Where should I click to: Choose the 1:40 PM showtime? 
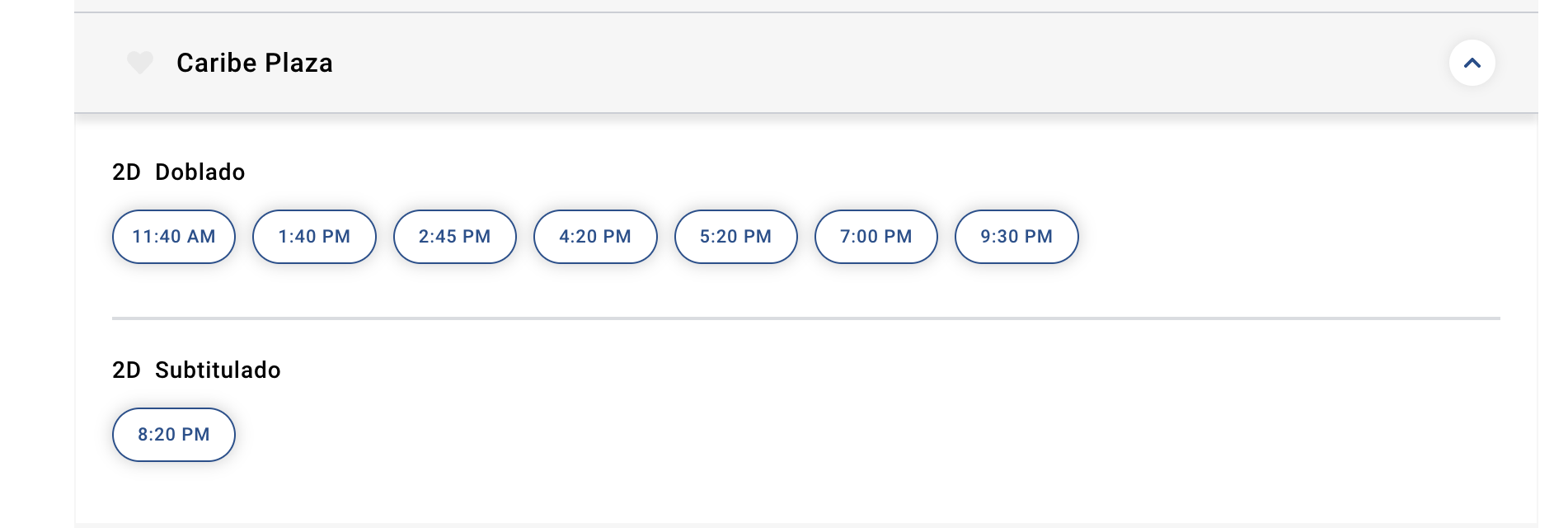click(314, 237)
